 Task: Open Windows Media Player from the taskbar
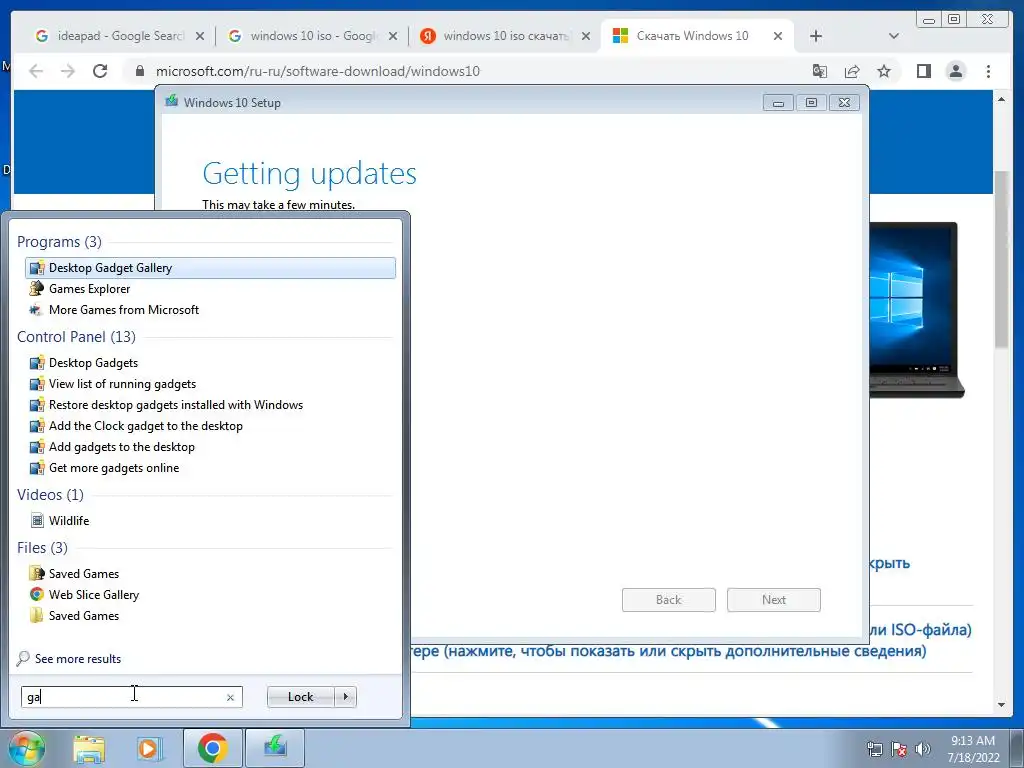click(149, 749)
